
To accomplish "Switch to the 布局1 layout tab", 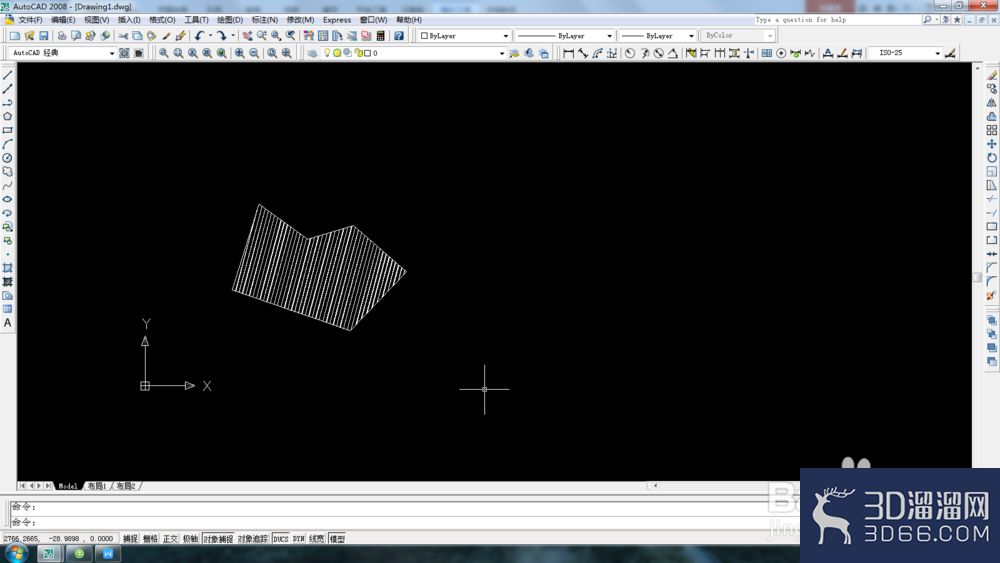I will (x=97, y=486).
